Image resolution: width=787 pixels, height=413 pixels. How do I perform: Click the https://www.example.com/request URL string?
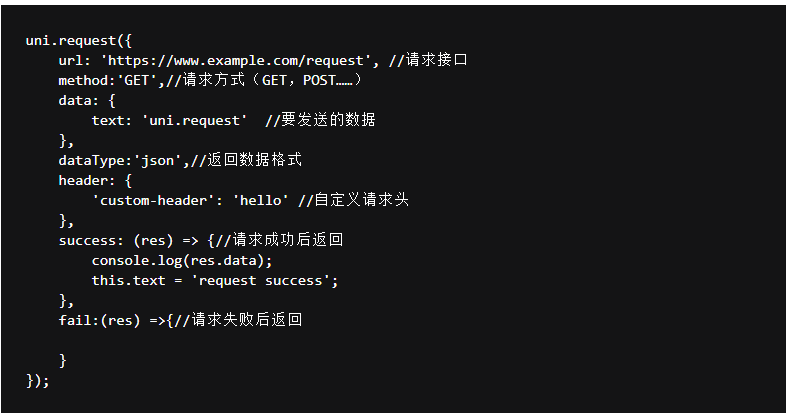pos(236,61)
